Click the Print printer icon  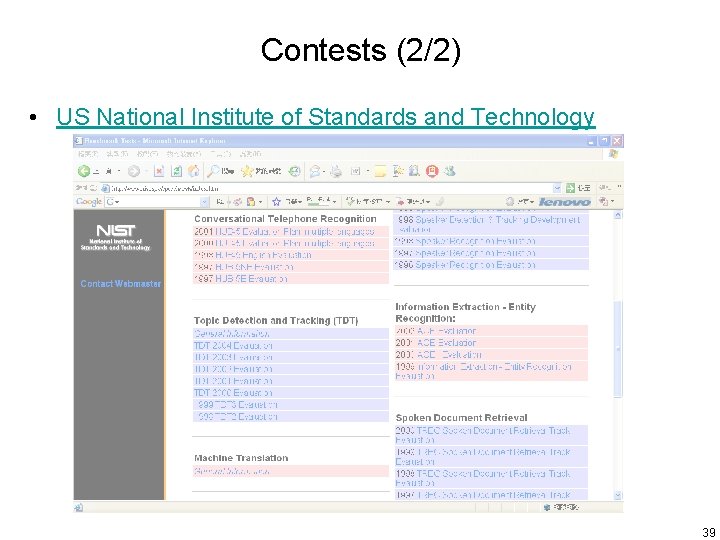click(x=336, y=171)
